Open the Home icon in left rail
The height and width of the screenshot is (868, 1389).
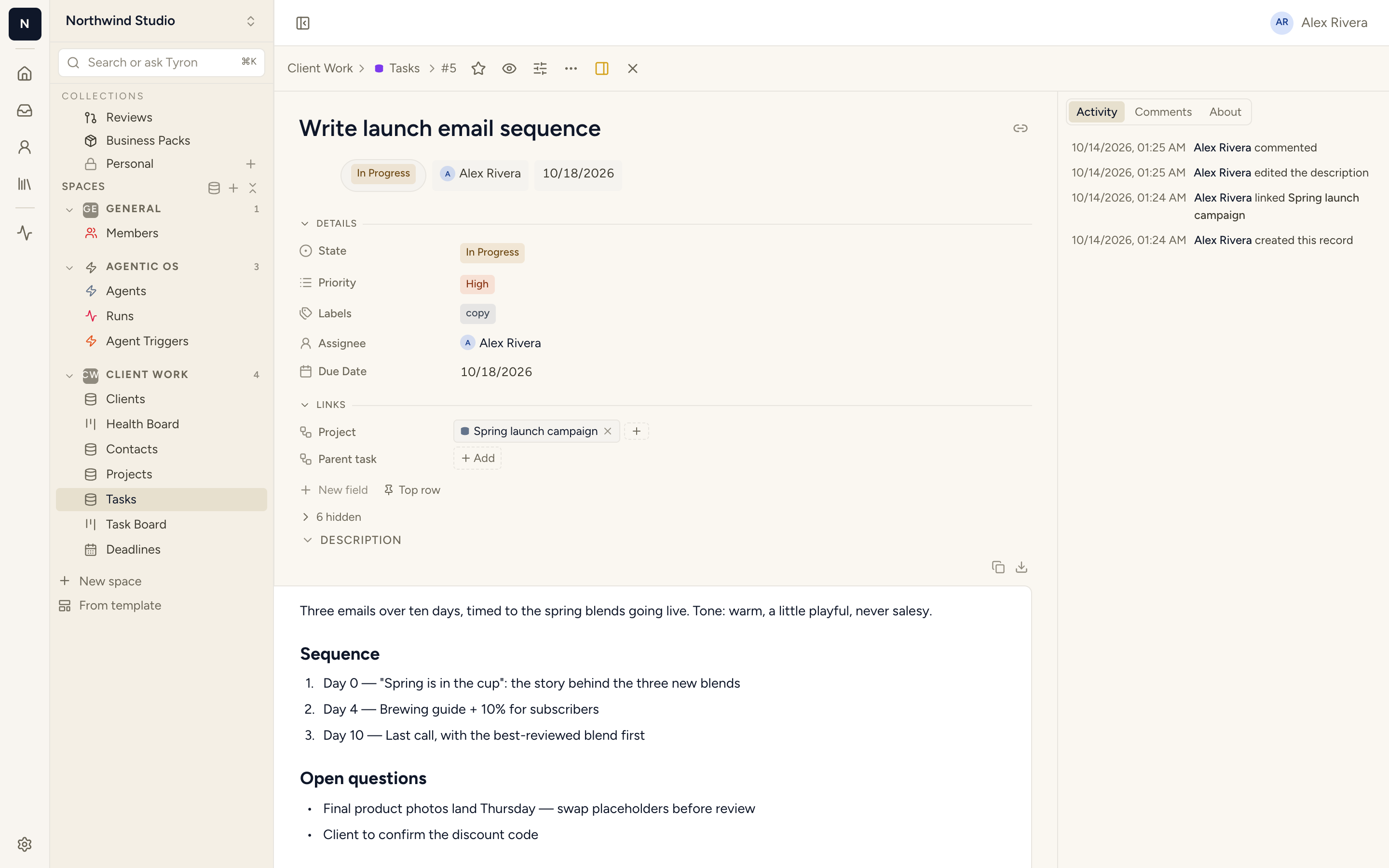coord(24,73)
